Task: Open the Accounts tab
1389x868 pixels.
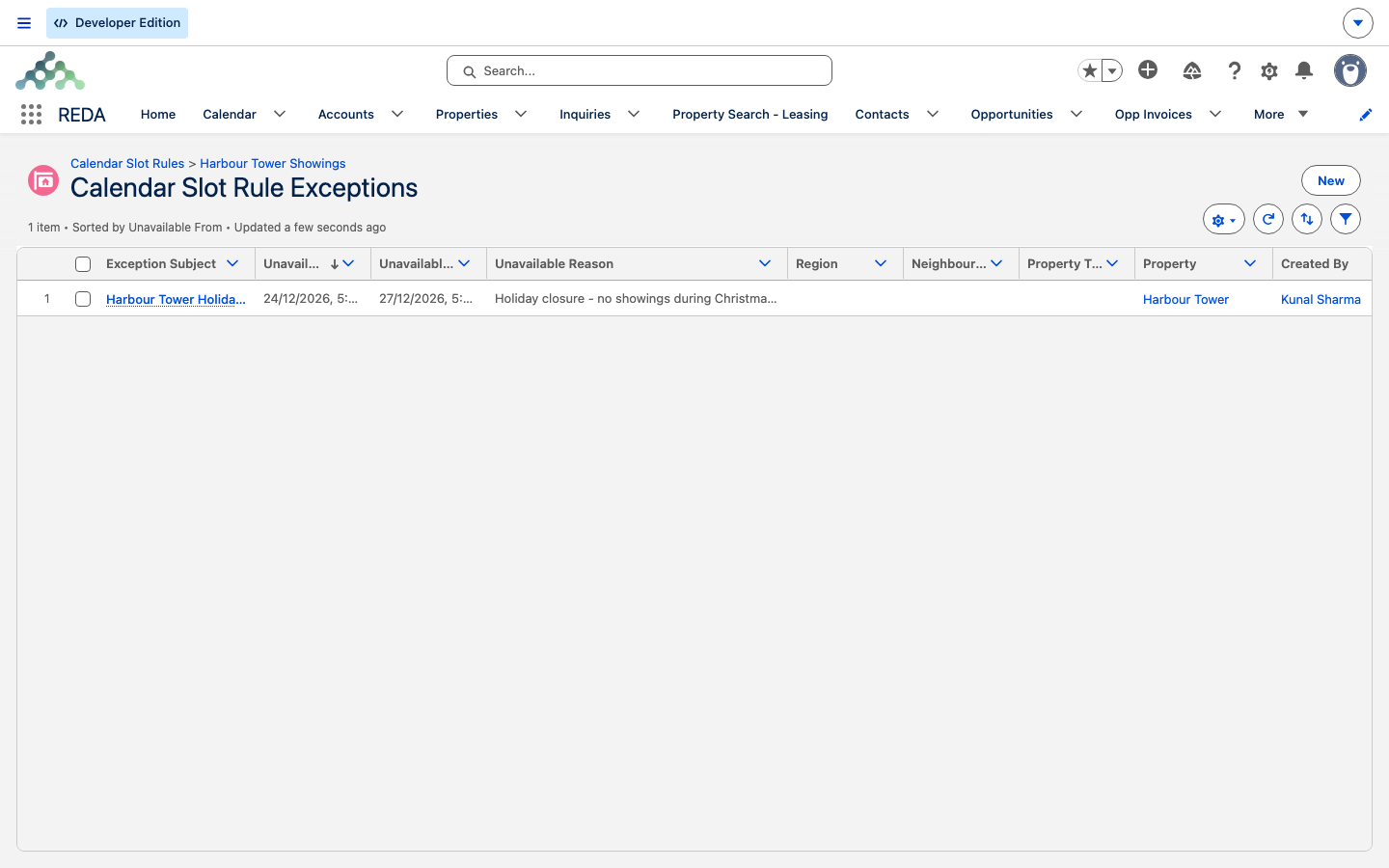Action: [346, 114]
